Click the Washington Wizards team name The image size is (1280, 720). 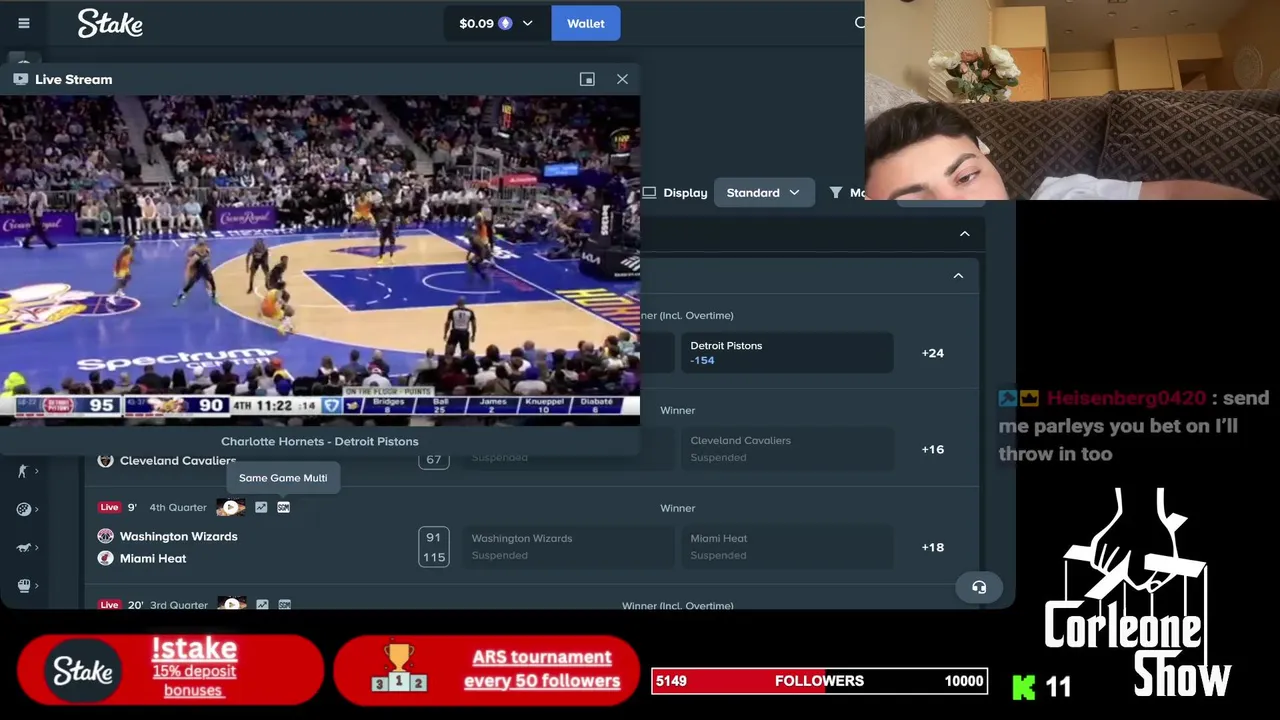pyautogui.click(x=179, y=537)
